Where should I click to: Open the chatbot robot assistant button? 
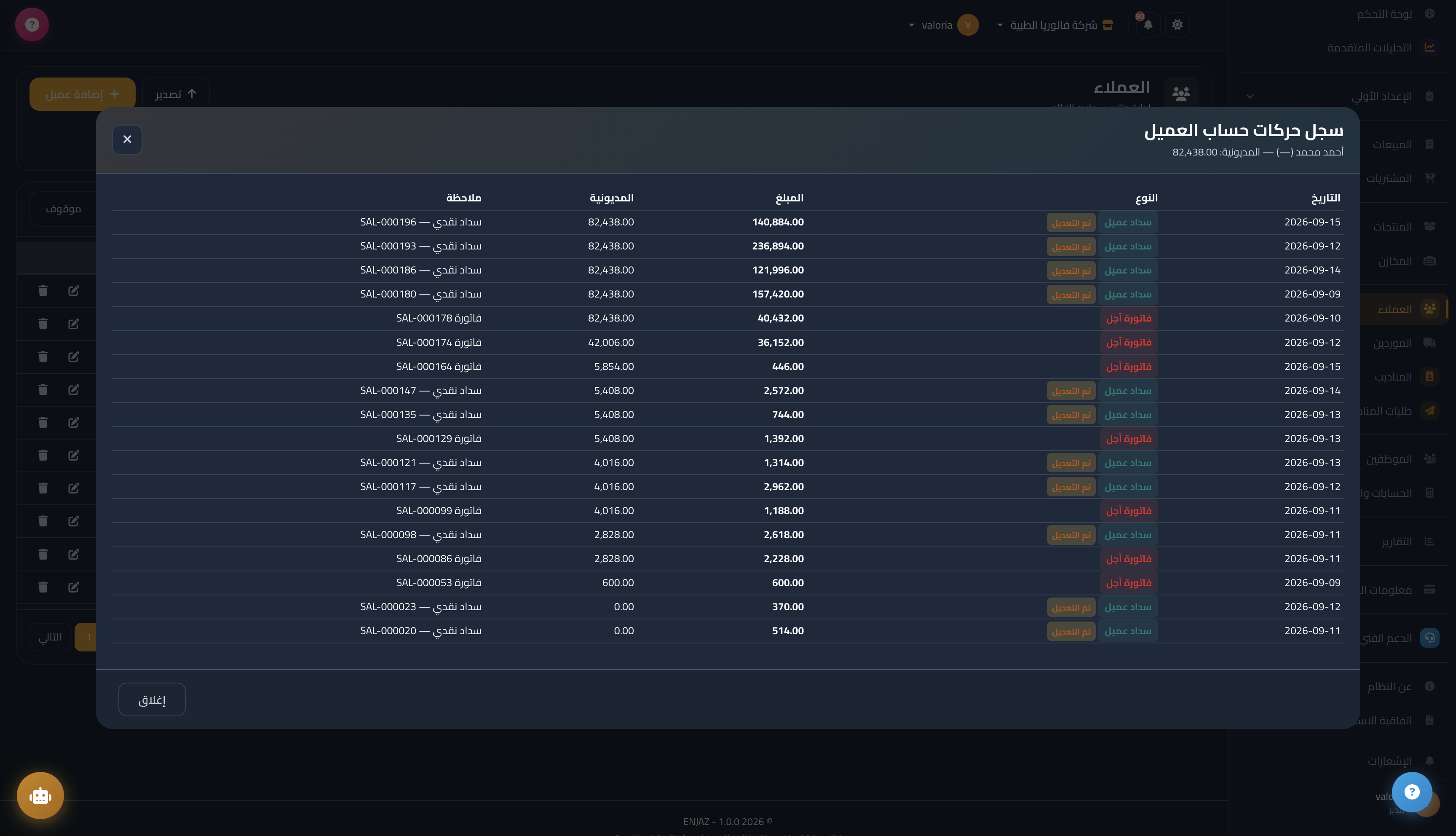pyautogui.click(x=40, y=795)
